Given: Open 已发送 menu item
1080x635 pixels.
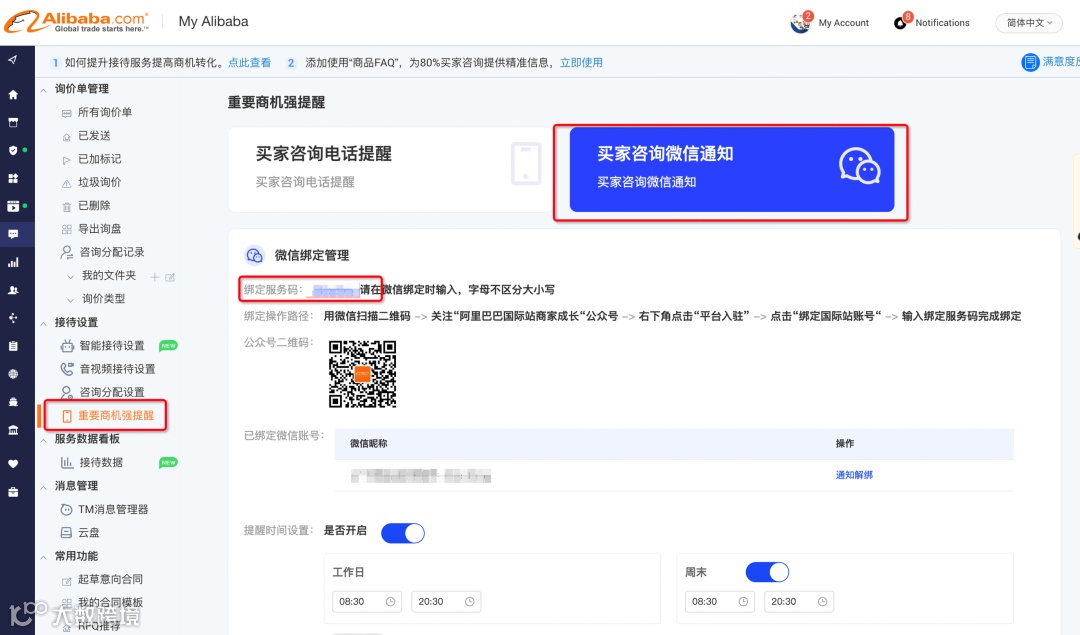Looking at the screenshot, I should point(94,136).
